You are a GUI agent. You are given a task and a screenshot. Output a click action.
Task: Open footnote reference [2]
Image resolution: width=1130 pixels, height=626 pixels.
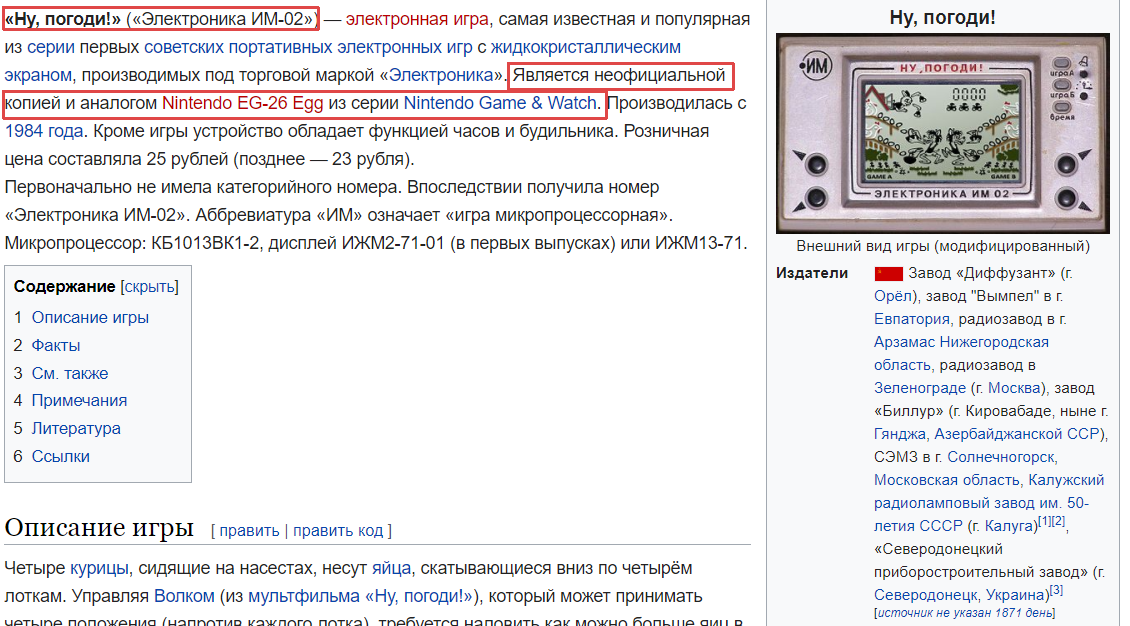coord(1058,522)
